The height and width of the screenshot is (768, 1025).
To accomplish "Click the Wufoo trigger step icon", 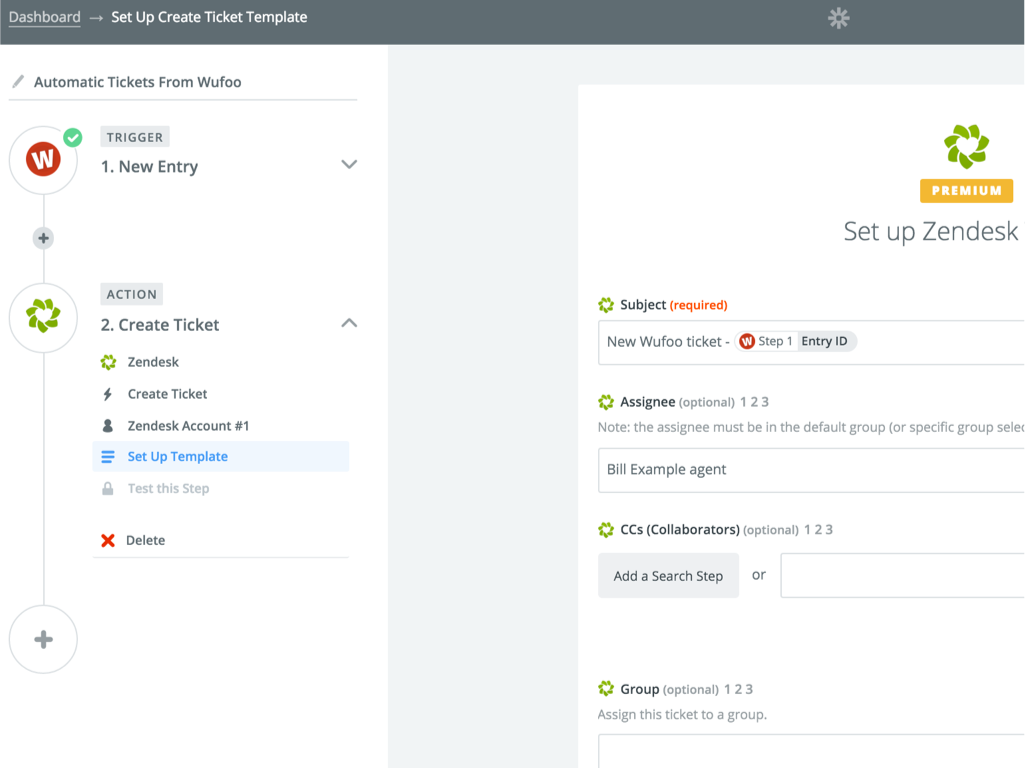I will click(43, 160).
